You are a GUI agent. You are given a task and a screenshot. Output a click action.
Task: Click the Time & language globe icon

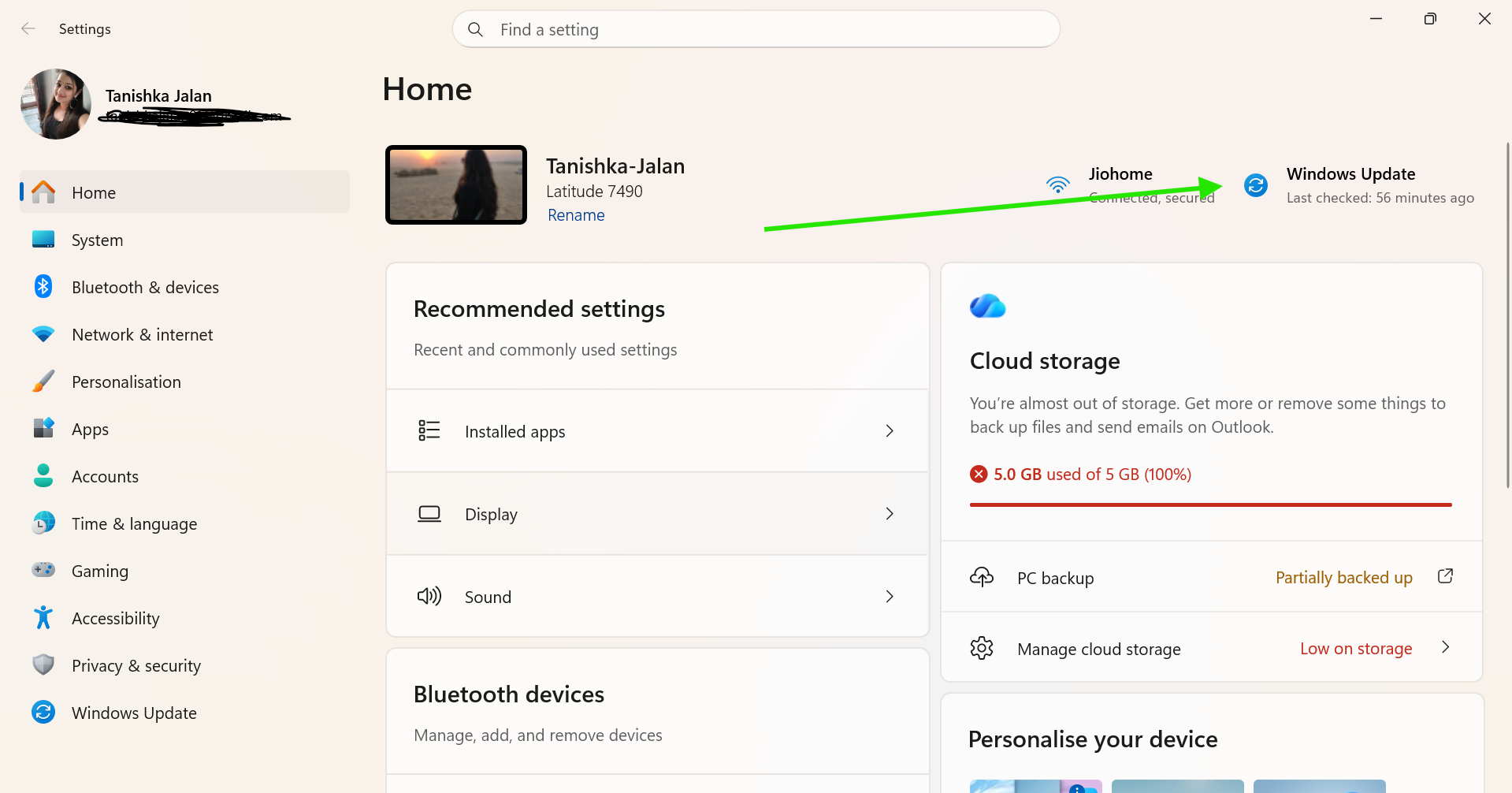pos(43,523)
